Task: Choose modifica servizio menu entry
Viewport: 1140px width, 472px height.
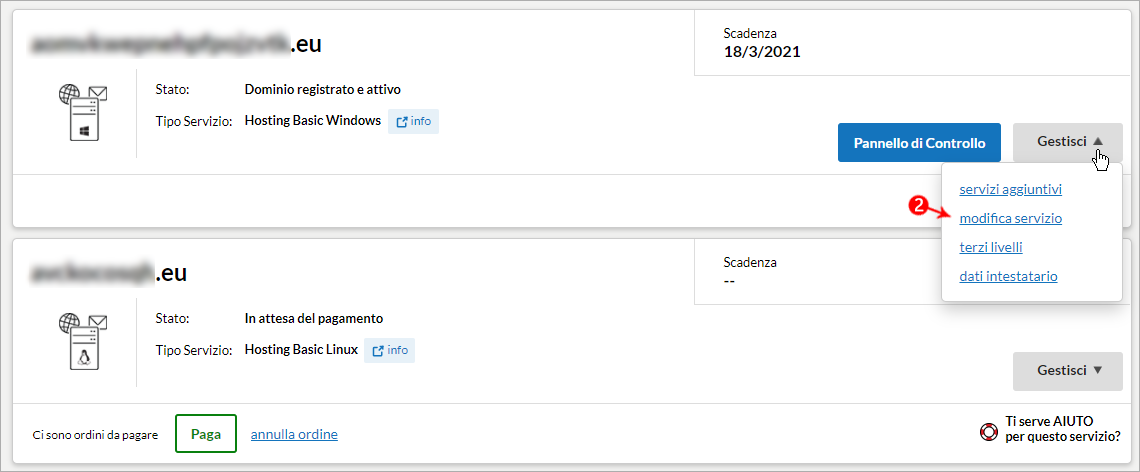Action: [x=1011, y=218]
